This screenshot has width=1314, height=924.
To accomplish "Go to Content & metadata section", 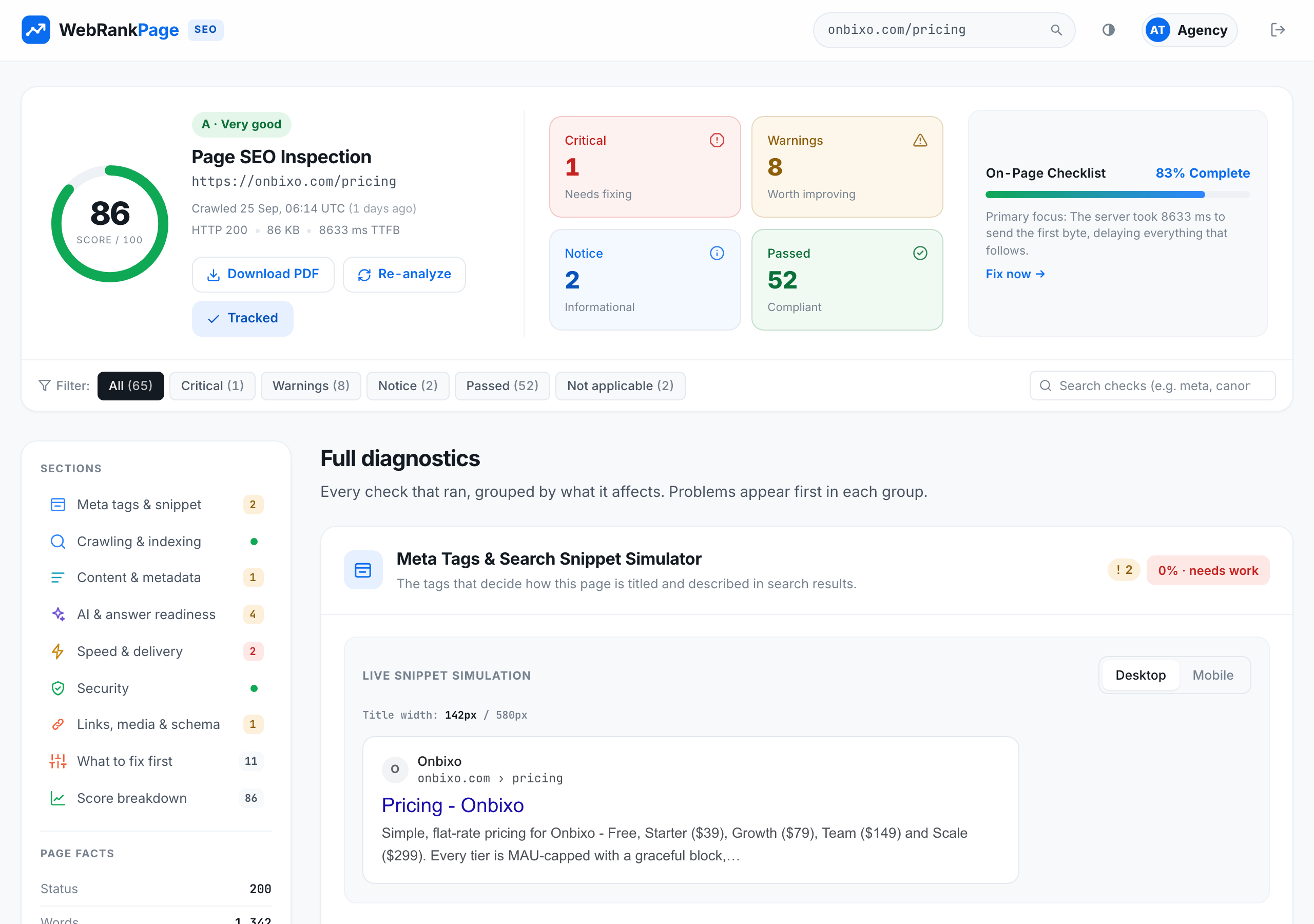I will [156, 577].
